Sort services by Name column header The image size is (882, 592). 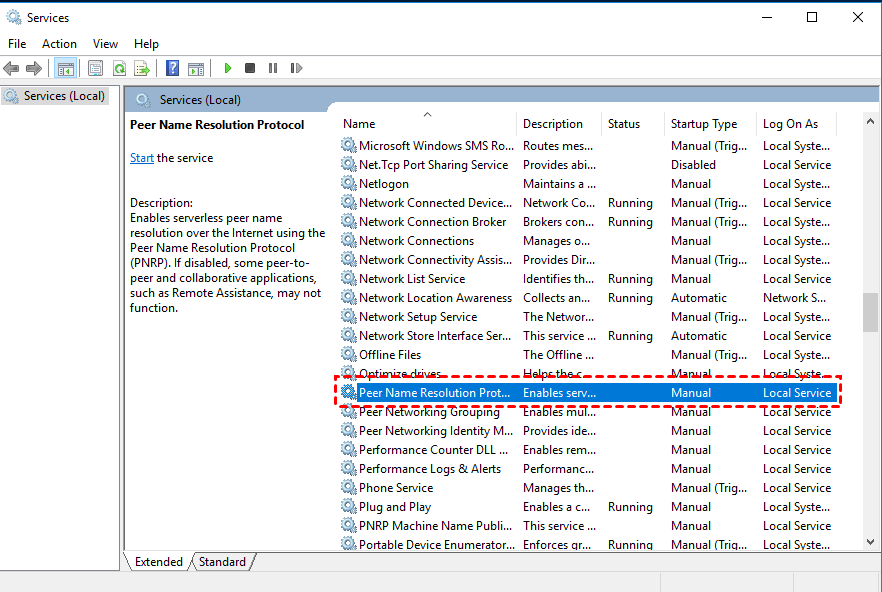[359, 124]
